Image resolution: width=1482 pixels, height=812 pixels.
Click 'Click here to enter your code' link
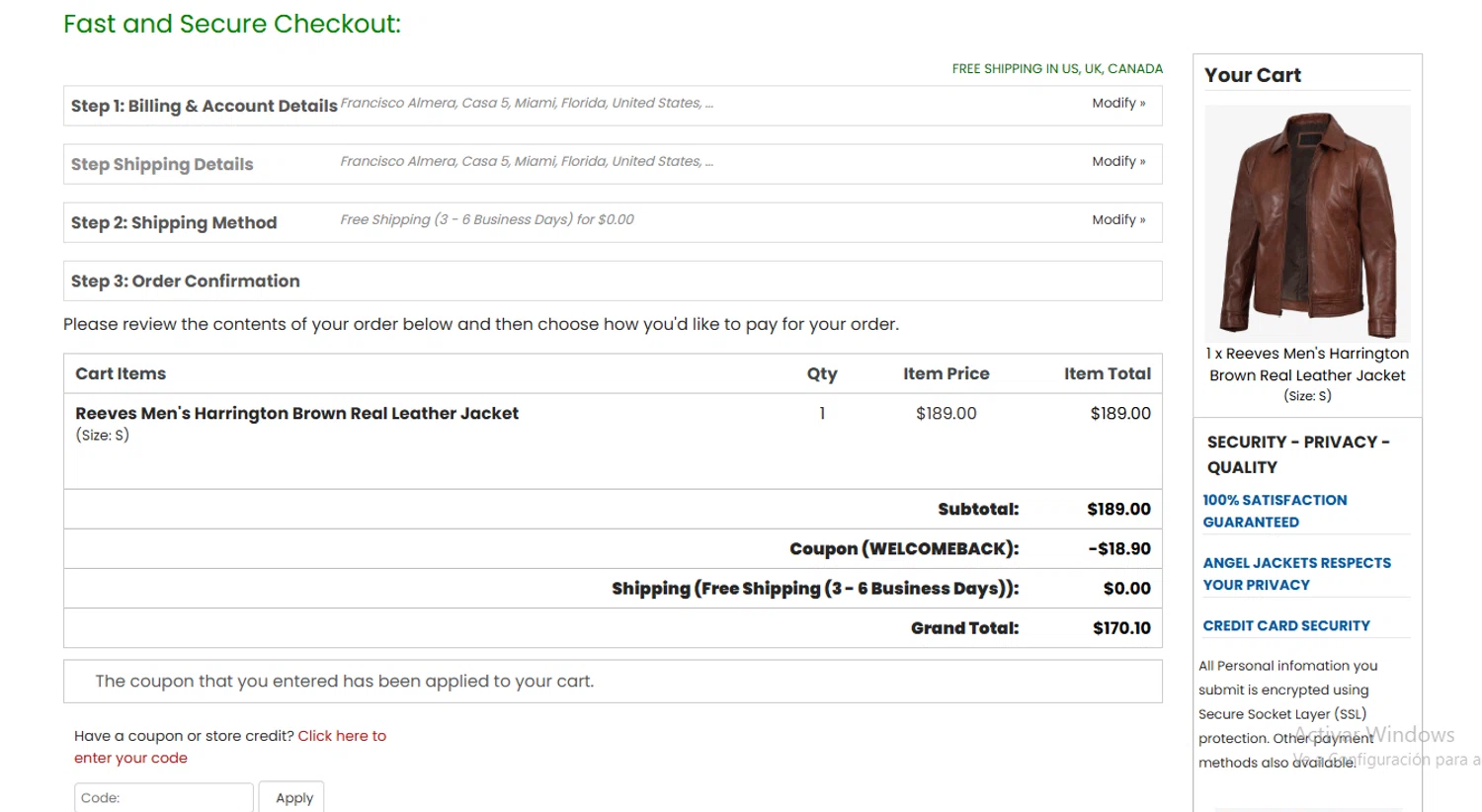(x=230, y=747)
